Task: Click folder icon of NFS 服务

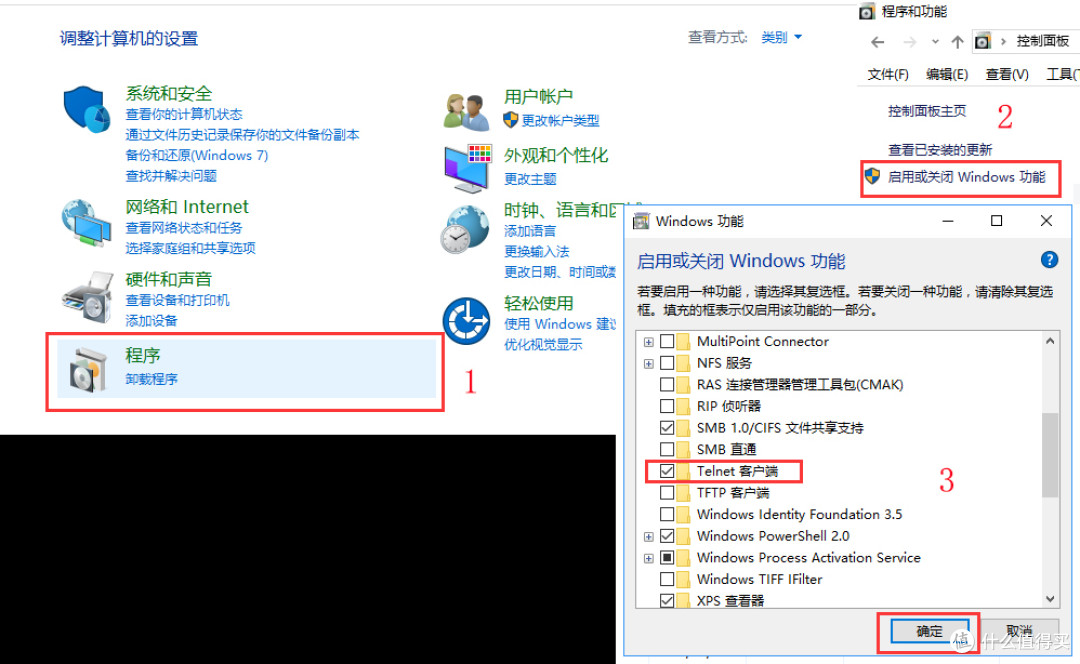Action: [x=683, y=363]
